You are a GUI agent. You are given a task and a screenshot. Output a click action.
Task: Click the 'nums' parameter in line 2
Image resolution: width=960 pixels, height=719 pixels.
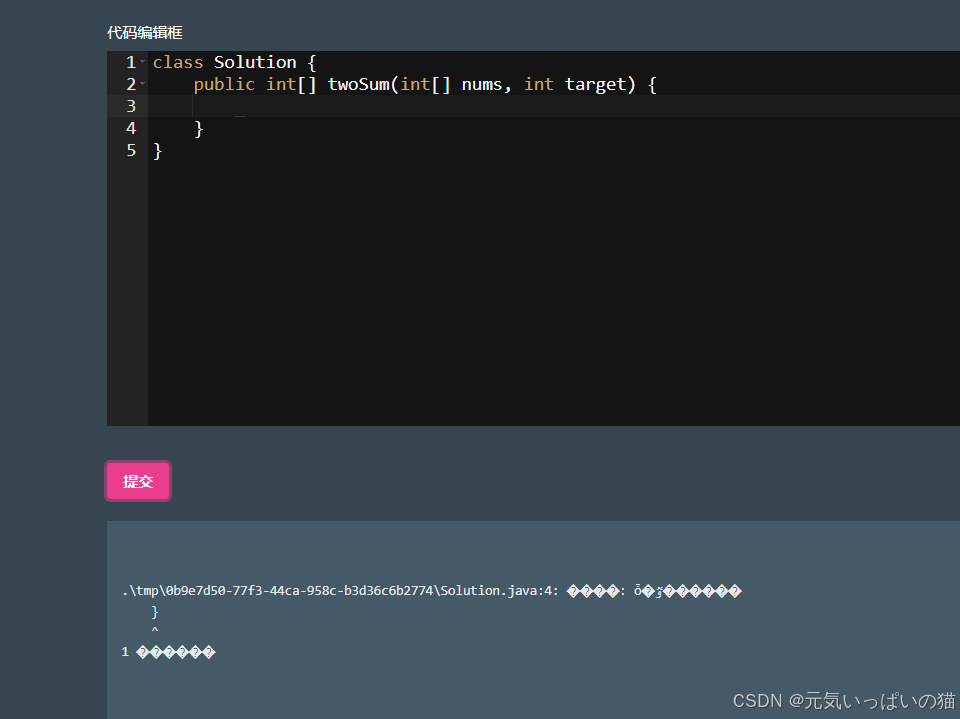[x=482, y=85]
